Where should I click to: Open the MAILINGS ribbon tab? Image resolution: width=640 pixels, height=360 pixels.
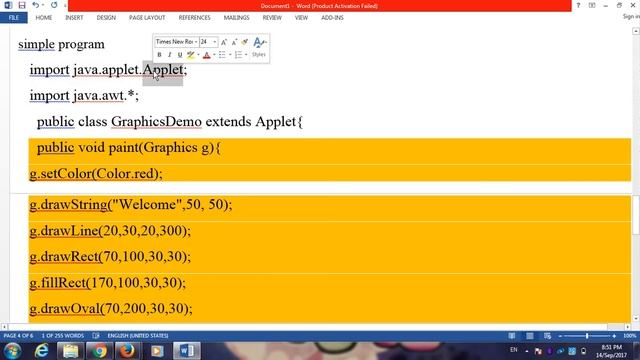236,18
